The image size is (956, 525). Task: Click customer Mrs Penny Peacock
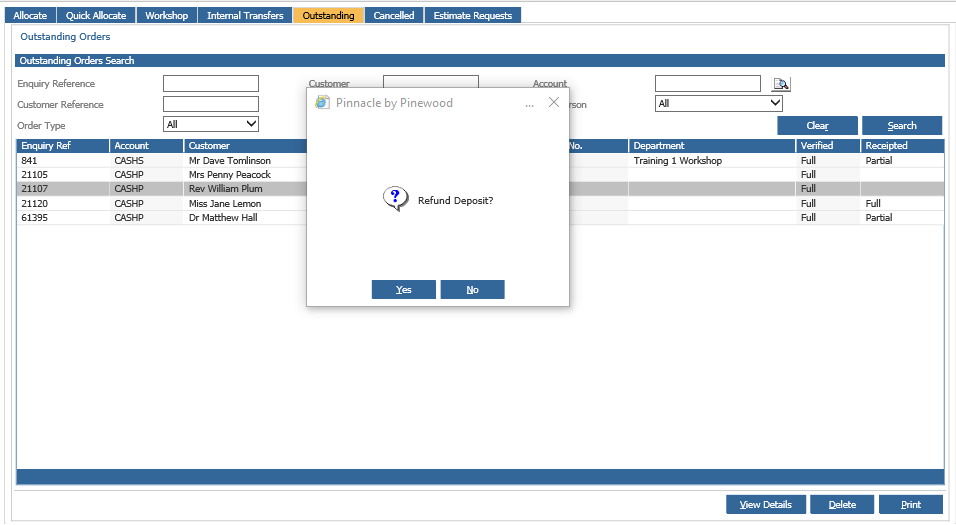point(229,174)
